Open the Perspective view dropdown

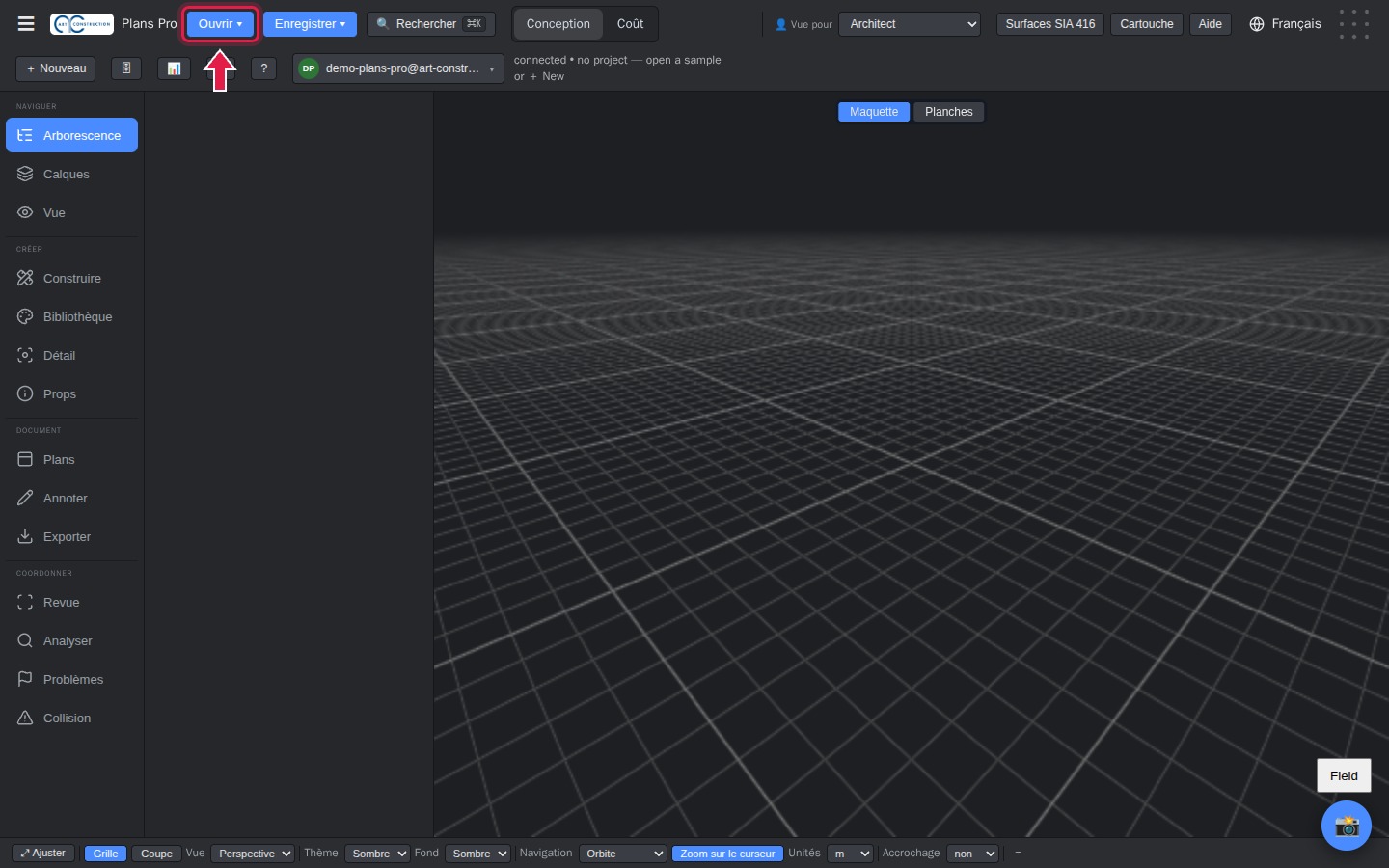coord(253,854)
